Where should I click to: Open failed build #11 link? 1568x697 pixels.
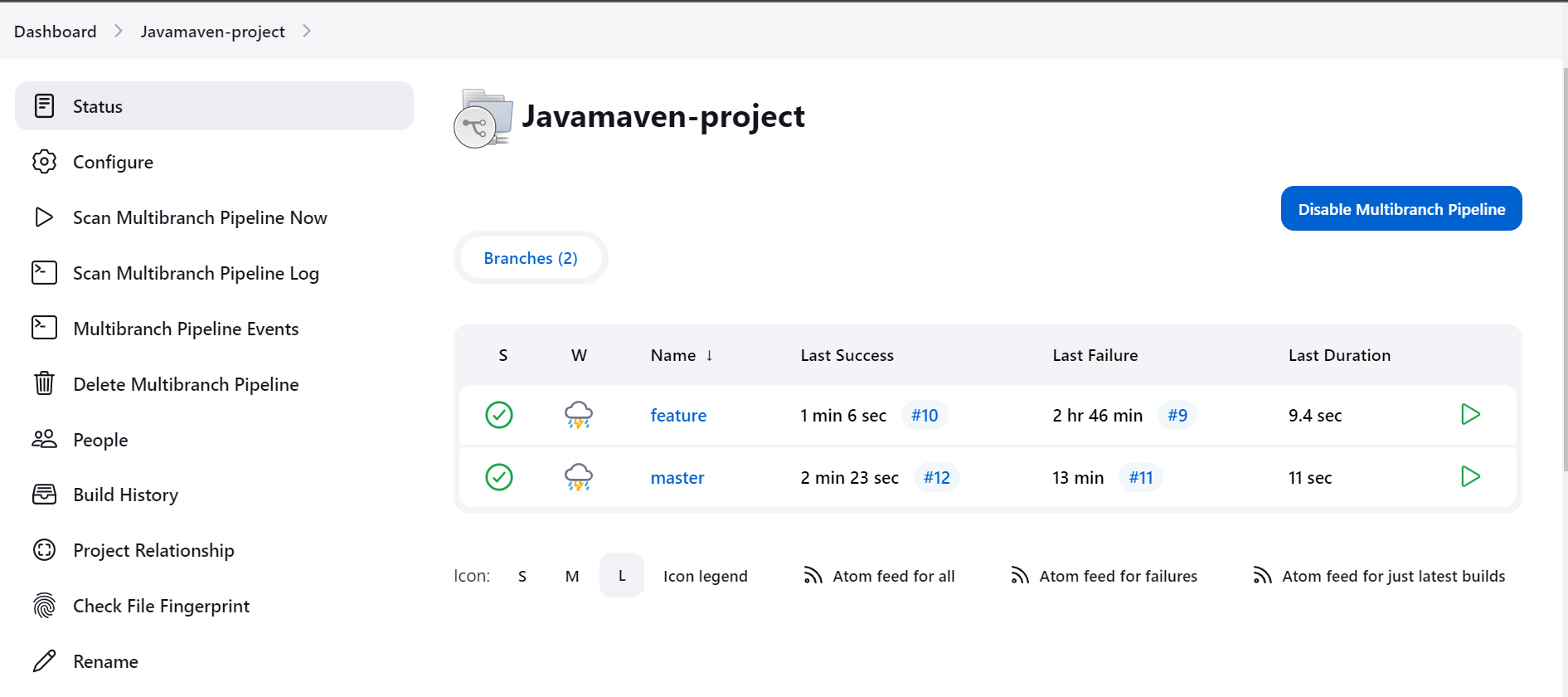click(x=1141, y=477)
